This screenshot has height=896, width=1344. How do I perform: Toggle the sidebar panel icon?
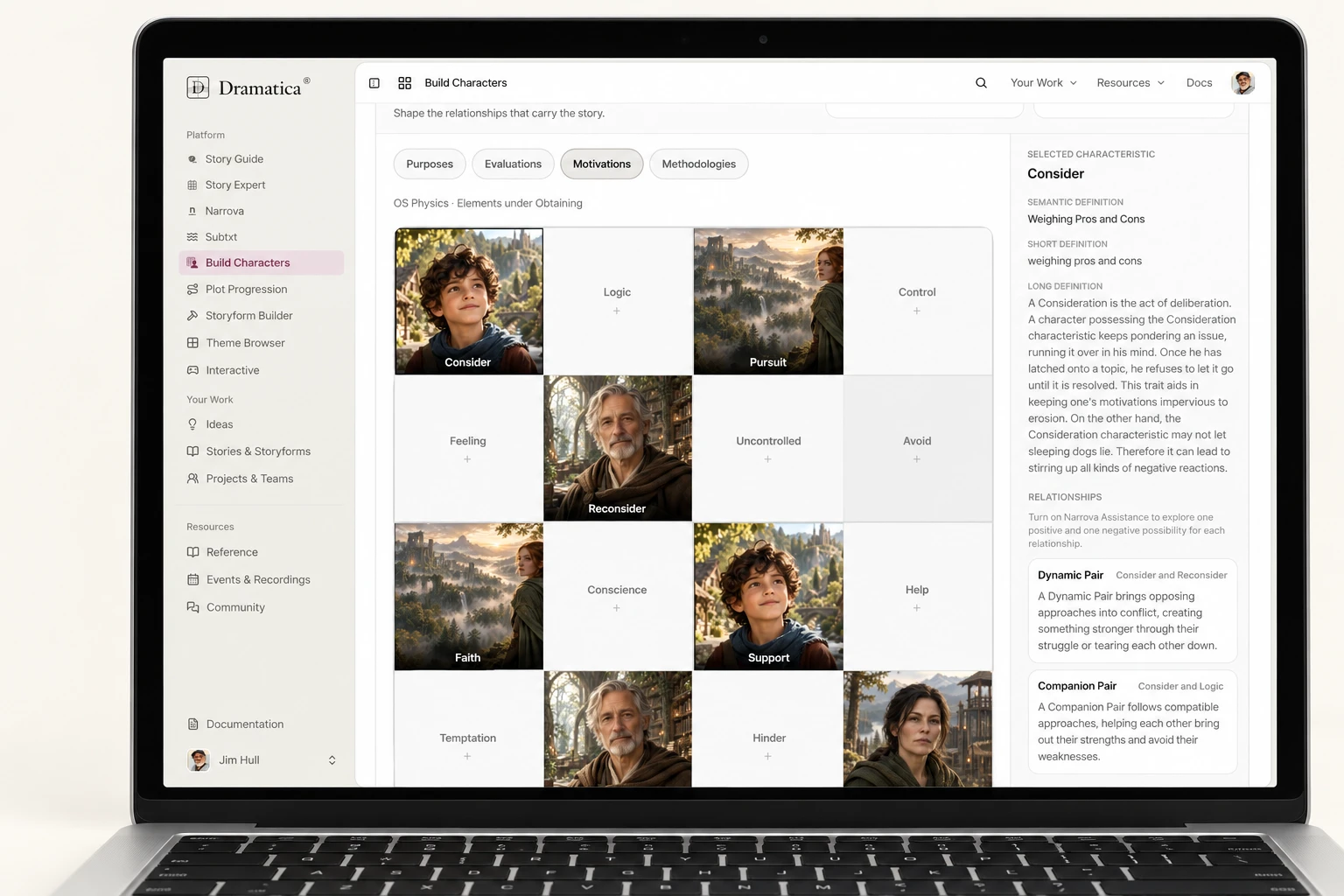(374, 83)
